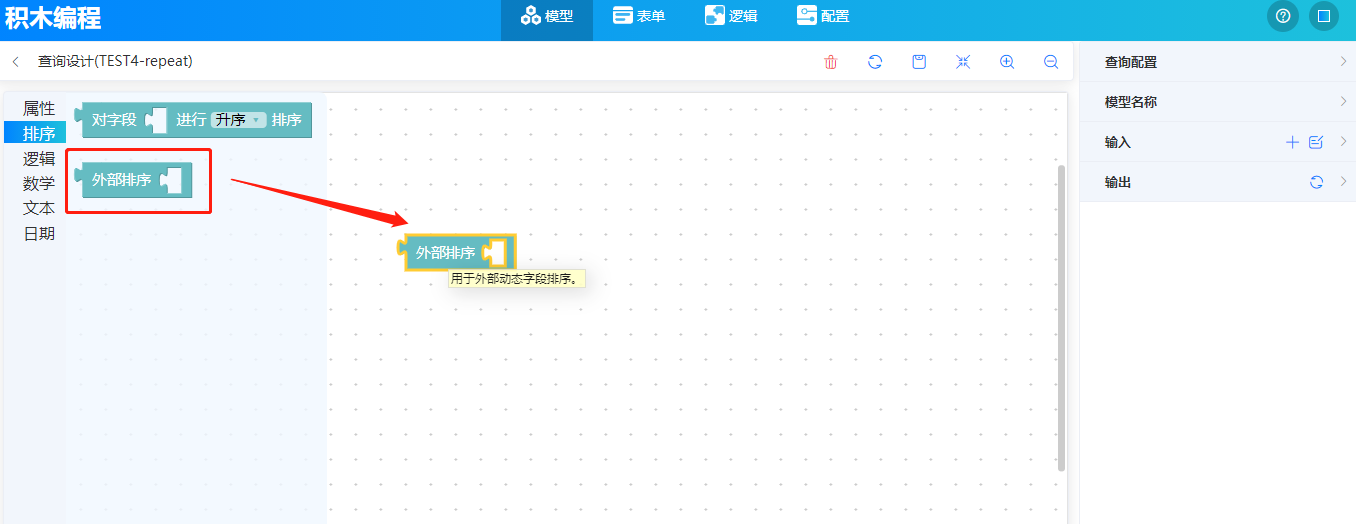Screen dimensions: 1356x524
Task: Save the query design via save icon
Action: (919, 62)
